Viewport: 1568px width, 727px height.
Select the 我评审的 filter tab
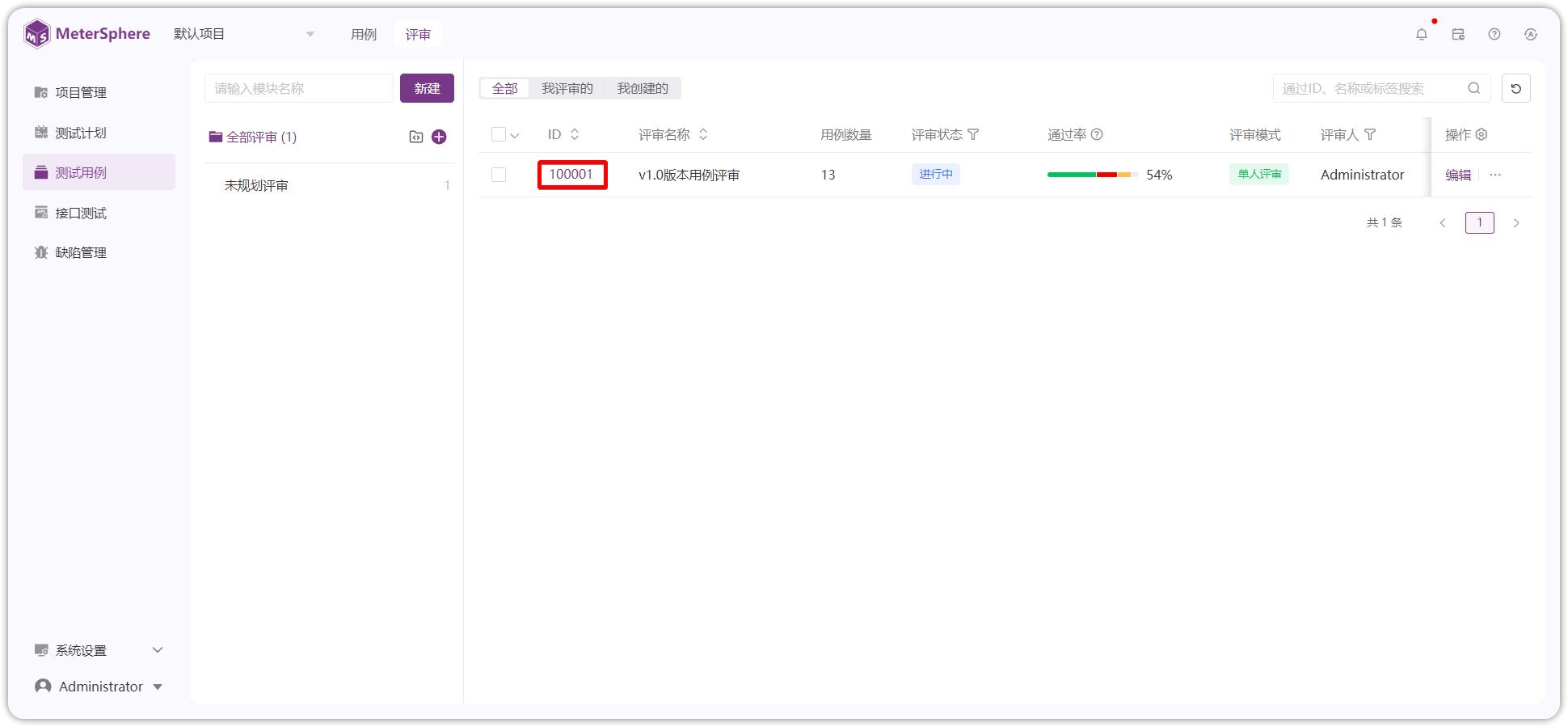tap(567, 88)
